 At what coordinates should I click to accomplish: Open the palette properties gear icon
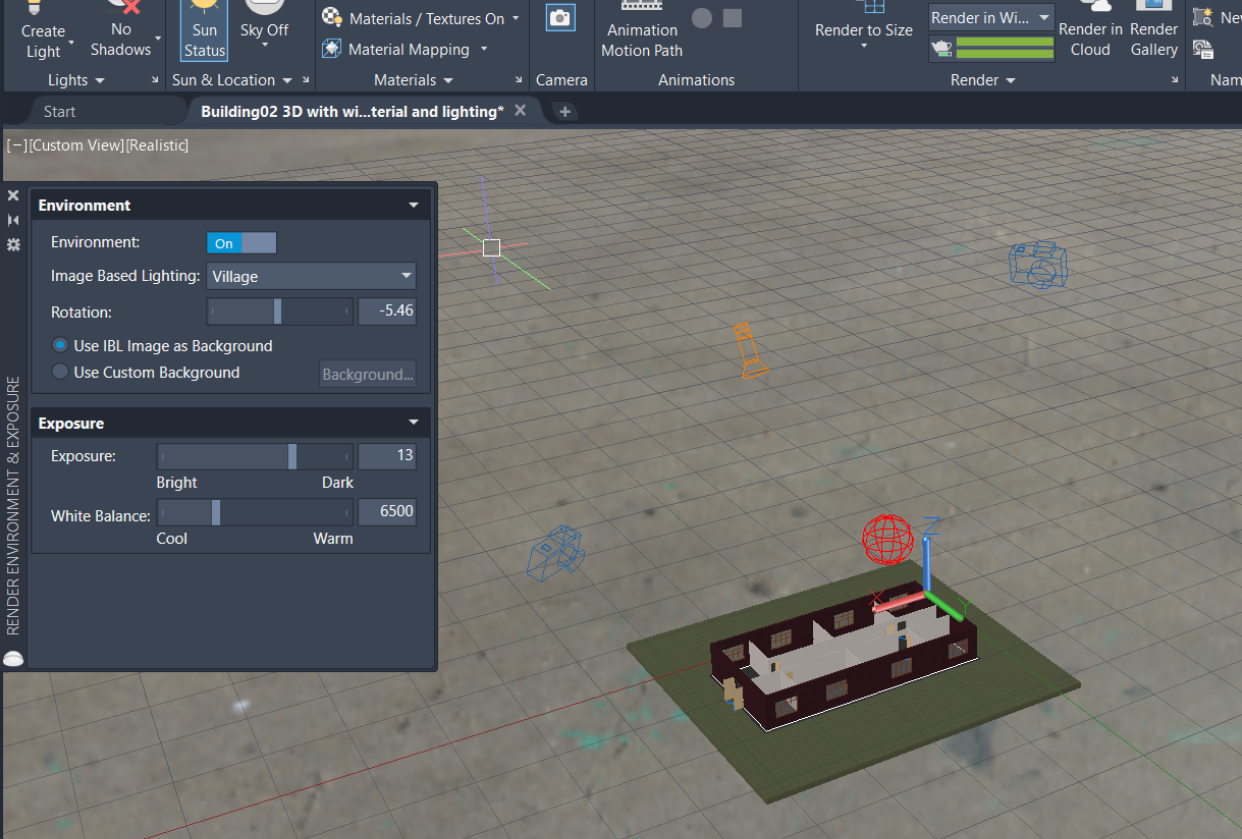click(13, 244)
